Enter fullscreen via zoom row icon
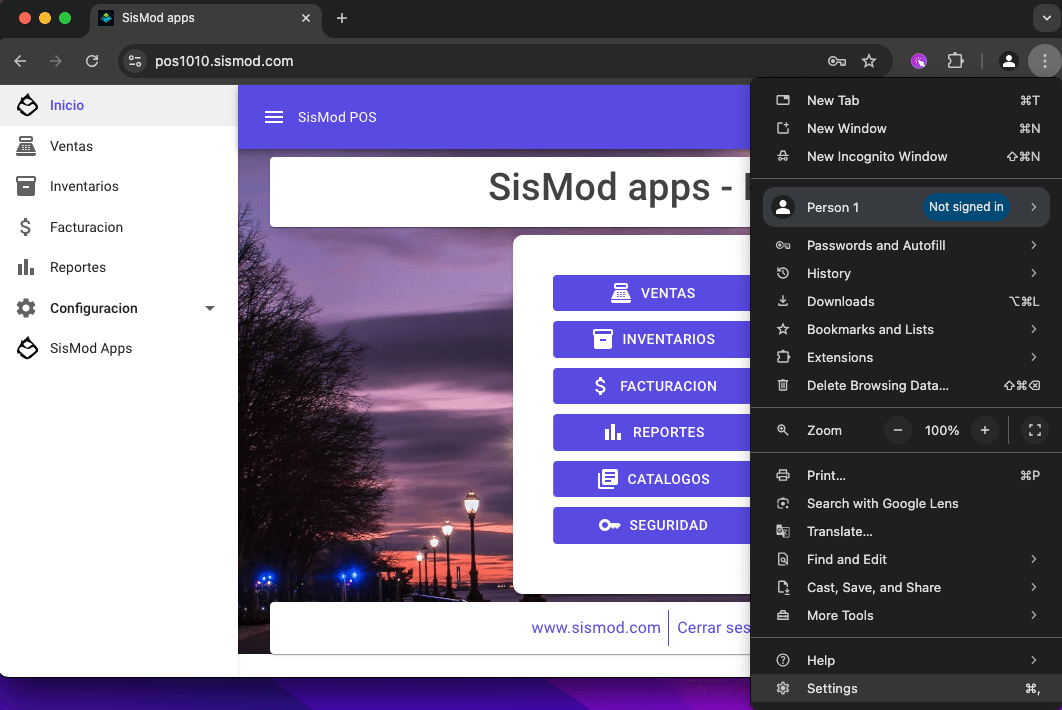 click(x=1035, y=430)
